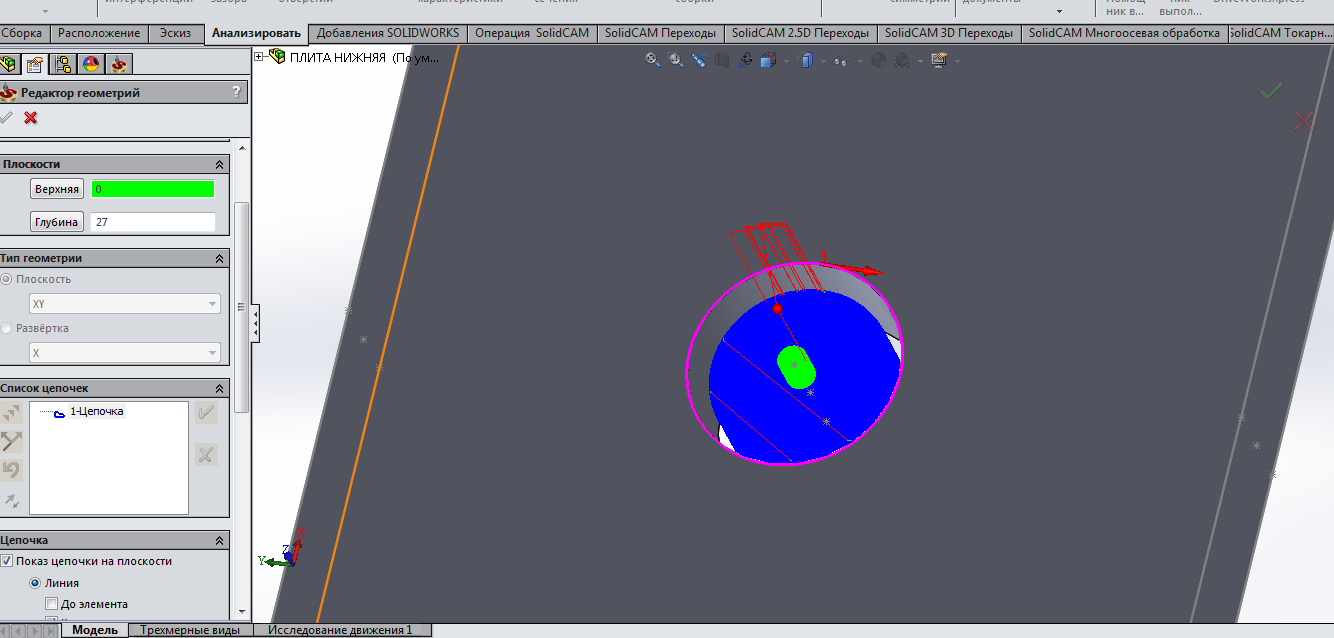The width and height of the screenshot is (1334, 638).
Task: Click the depth value field showing 27
Action: point(153,222)
